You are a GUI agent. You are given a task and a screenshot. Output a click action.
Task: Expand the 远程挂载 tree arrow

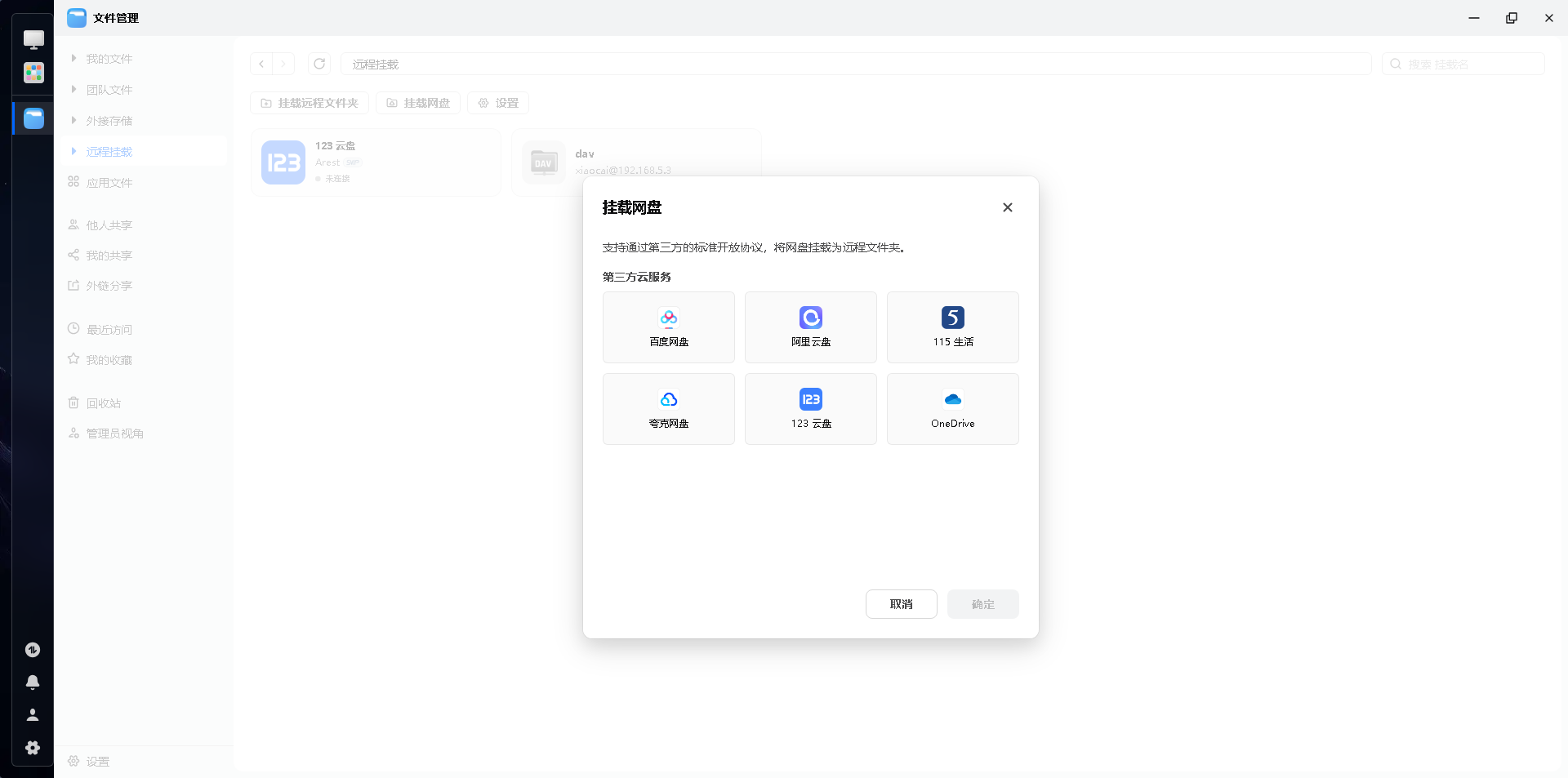click(x=73, y=152)
